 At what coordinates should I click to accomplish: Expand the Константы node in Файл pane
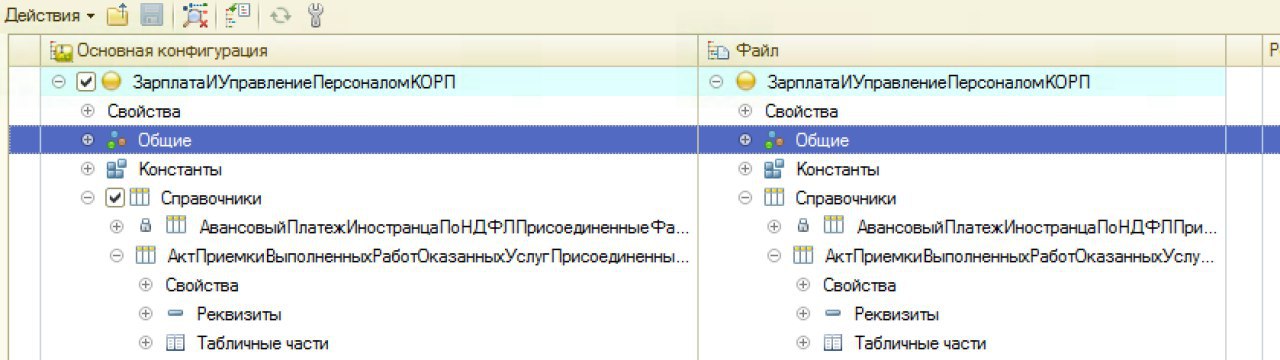745,169
